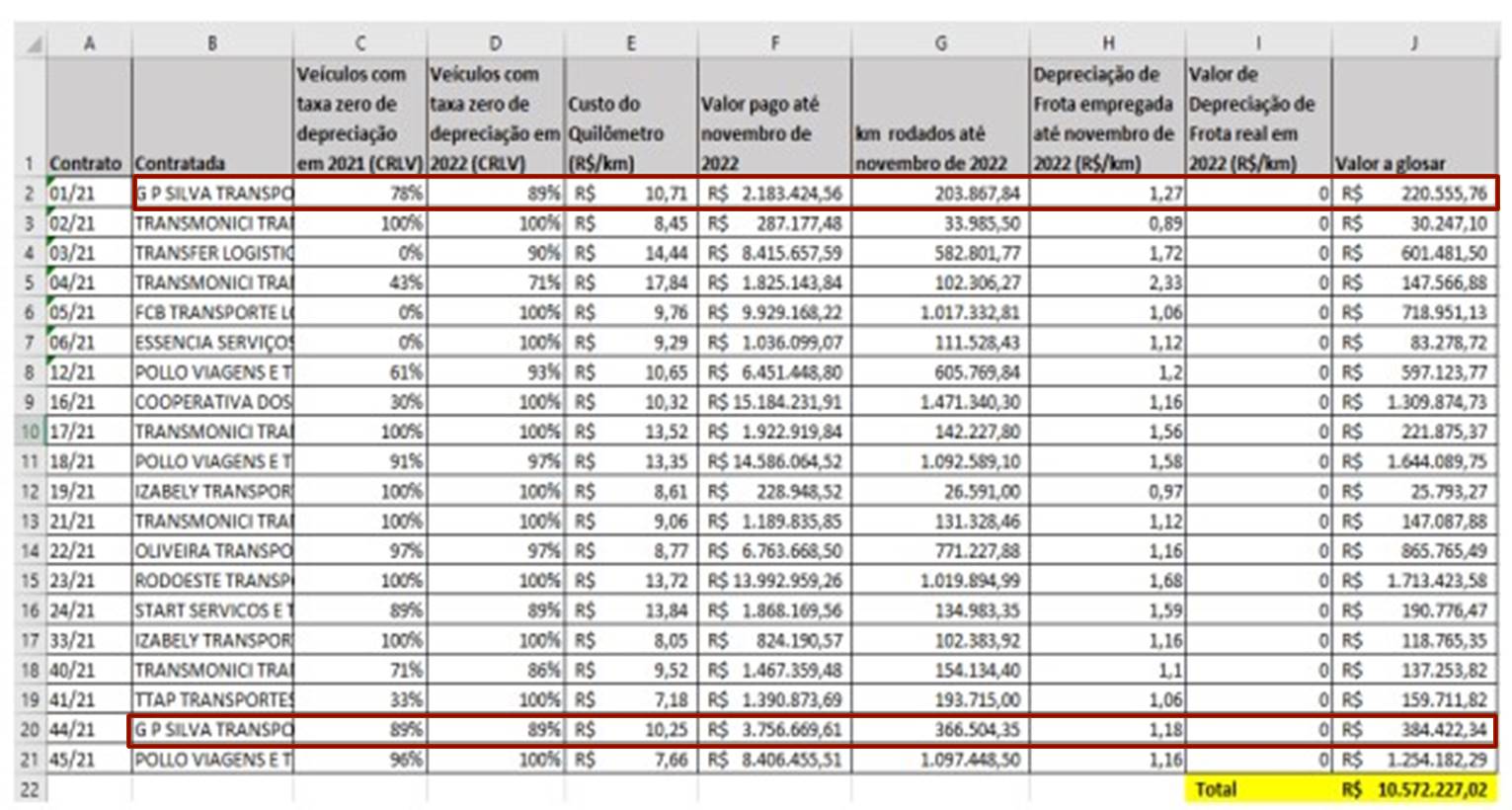The width and height of the screenshot is (1512, 810).
Task: Select glosa value 1.309.874,73
Action: pos(1414,402)
